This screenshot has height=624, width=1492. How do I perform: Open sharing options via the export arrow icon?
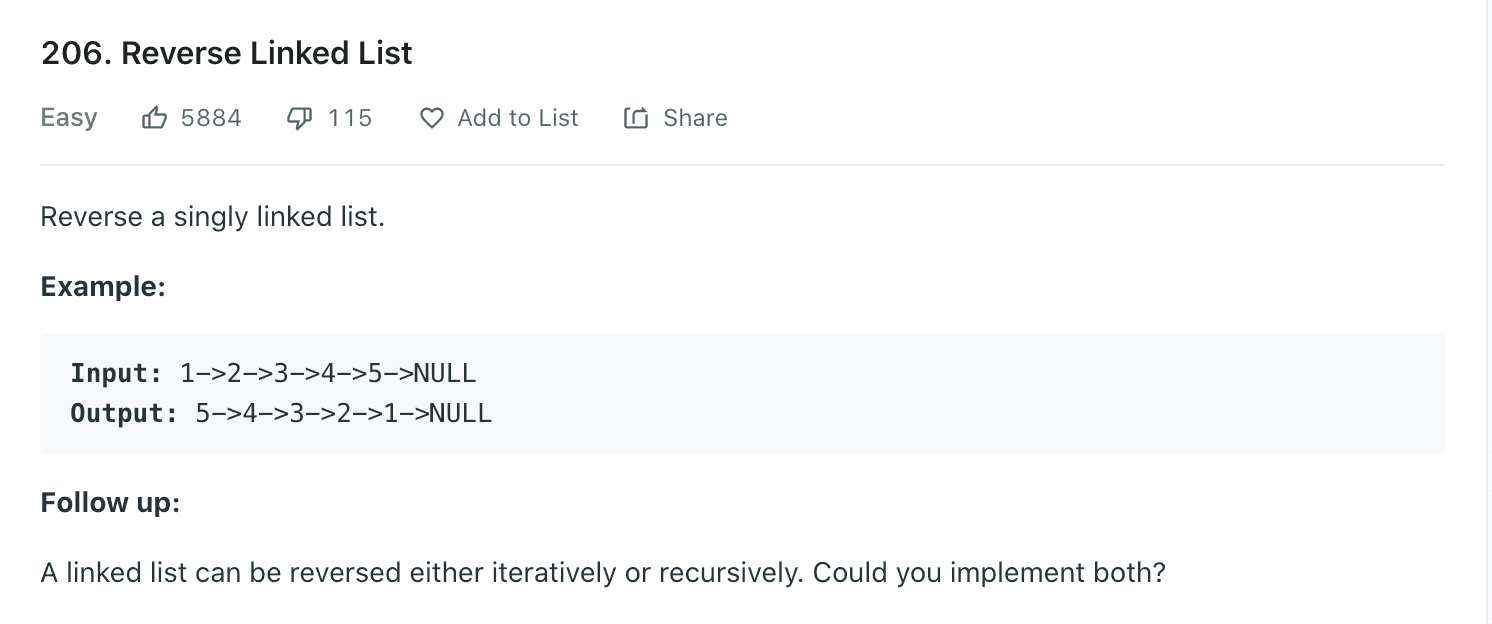point(637,117)
